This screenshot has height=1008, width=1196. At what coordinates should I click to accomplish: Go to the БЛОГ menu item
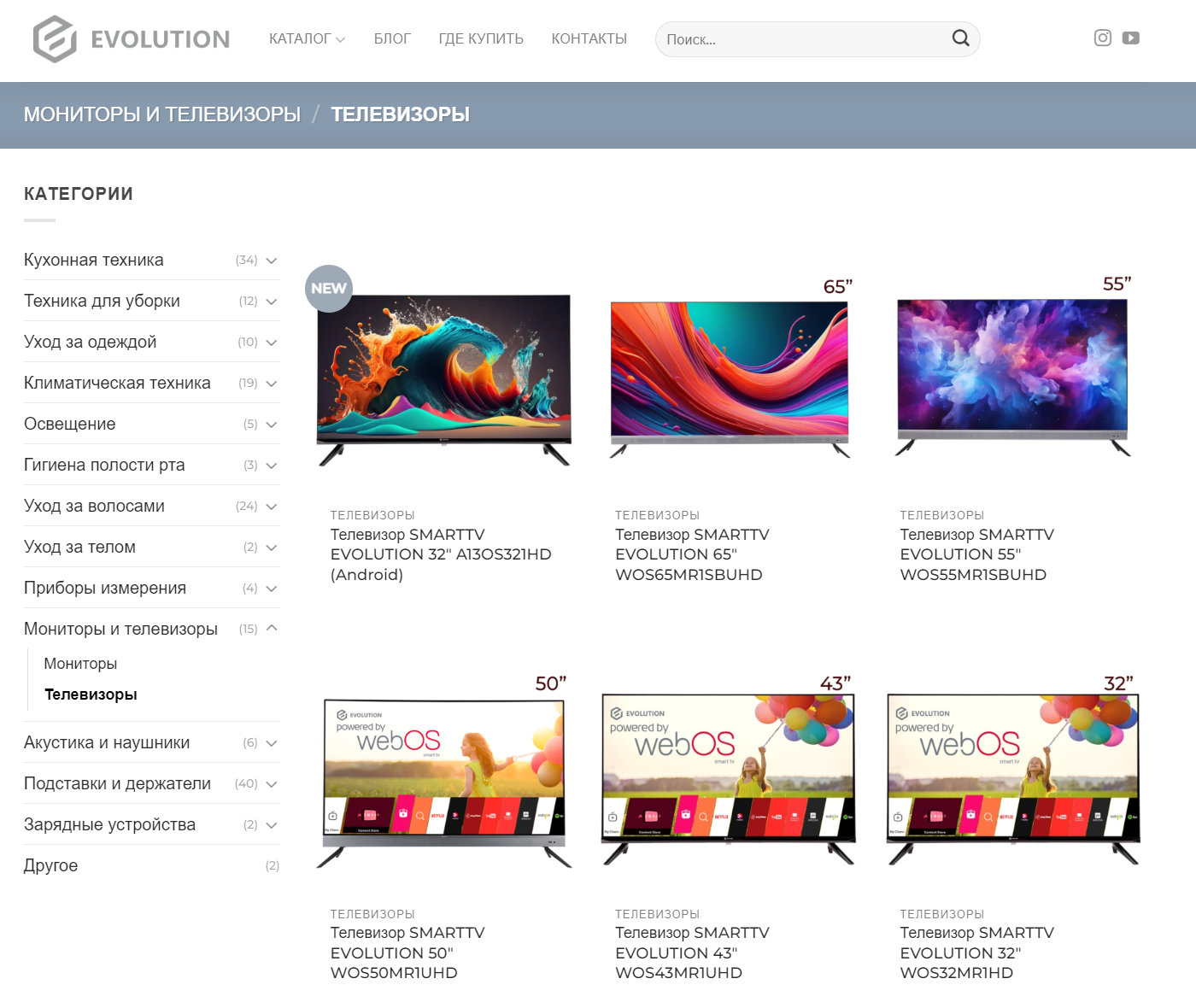click(x=392, y=39)
